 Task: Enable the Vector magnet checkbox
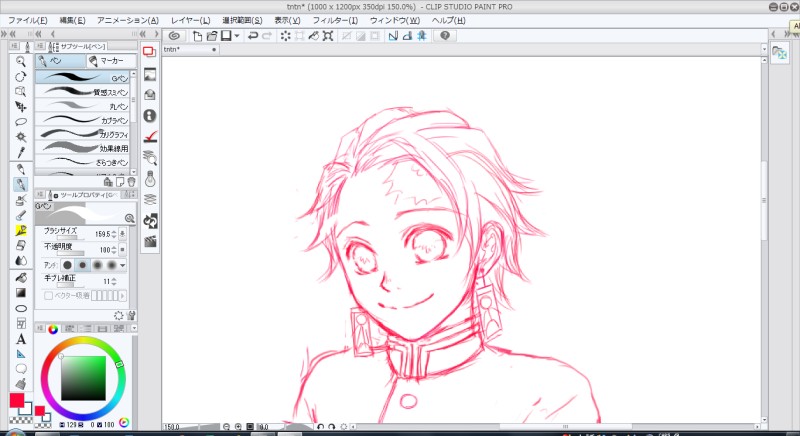[x=48, y=296]
